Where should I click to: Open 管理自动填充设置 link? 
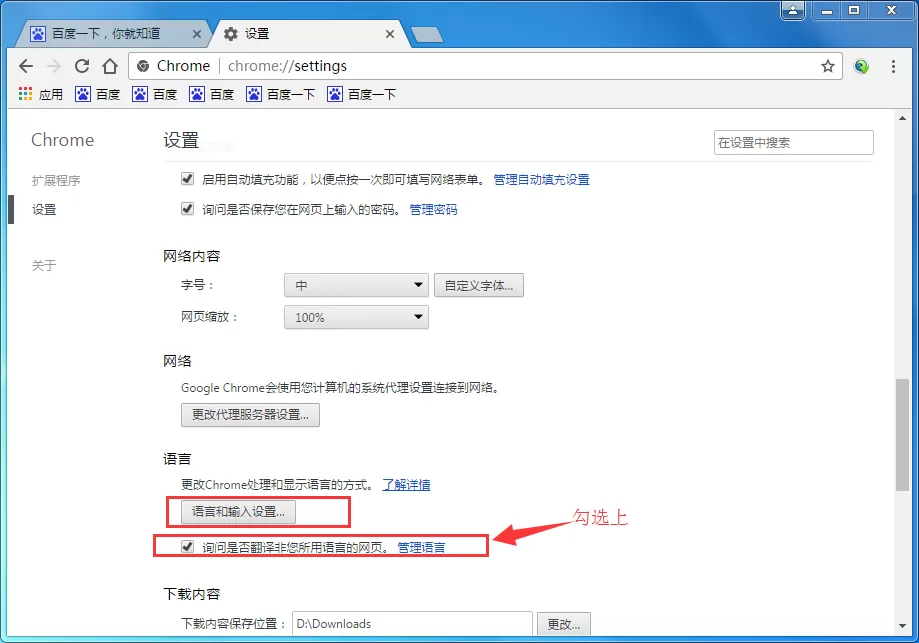tap(542, 179)
